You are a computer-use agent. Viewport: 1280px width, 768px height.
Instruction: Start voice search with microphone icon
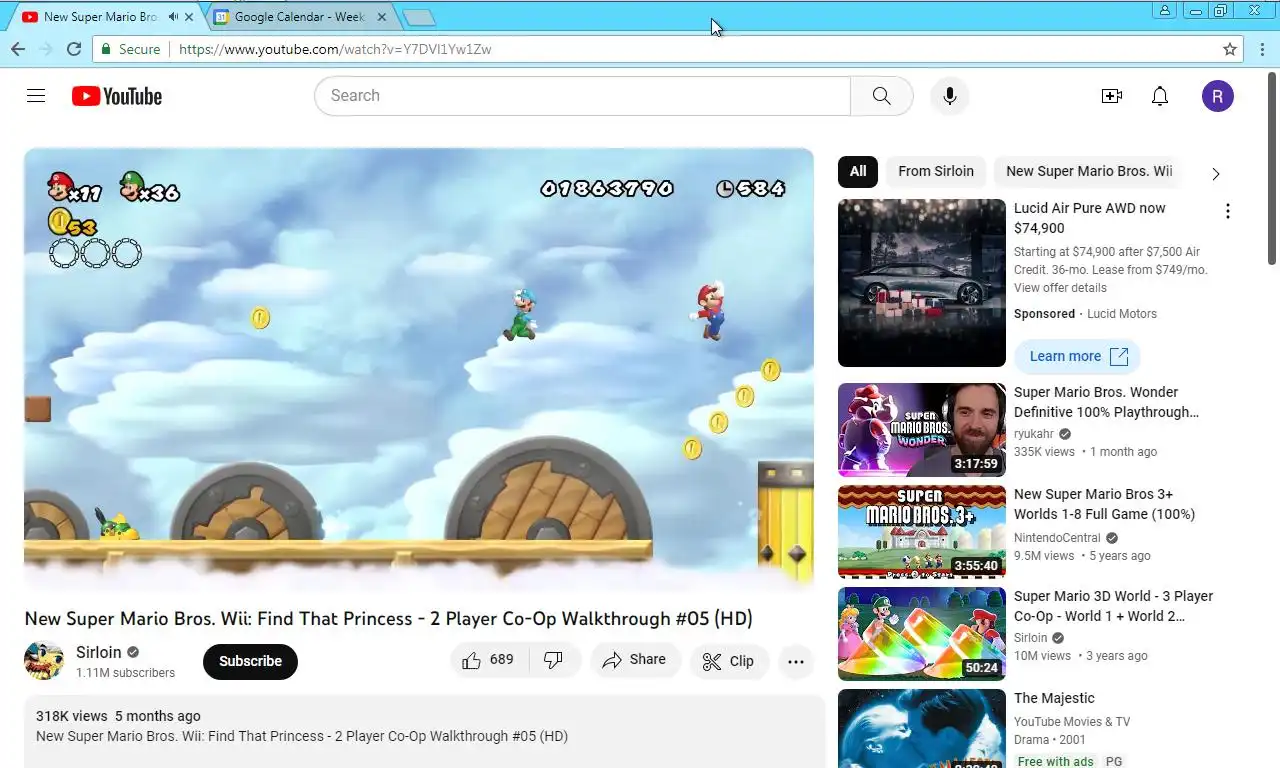pyautogui.click(x=950, y=96)
